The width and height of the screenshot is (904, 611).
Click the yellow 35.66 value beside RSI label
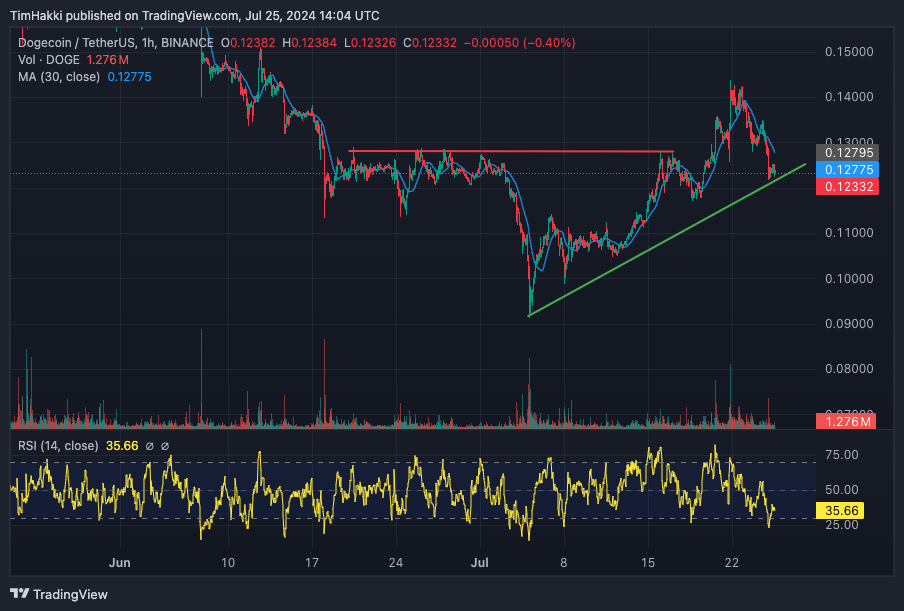coord(122,446)
